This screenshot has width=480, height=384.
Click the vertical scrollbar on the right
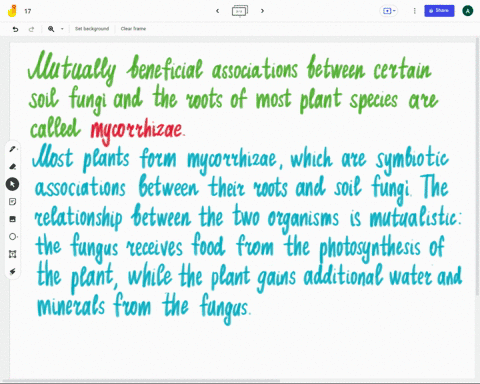(478, 167)
